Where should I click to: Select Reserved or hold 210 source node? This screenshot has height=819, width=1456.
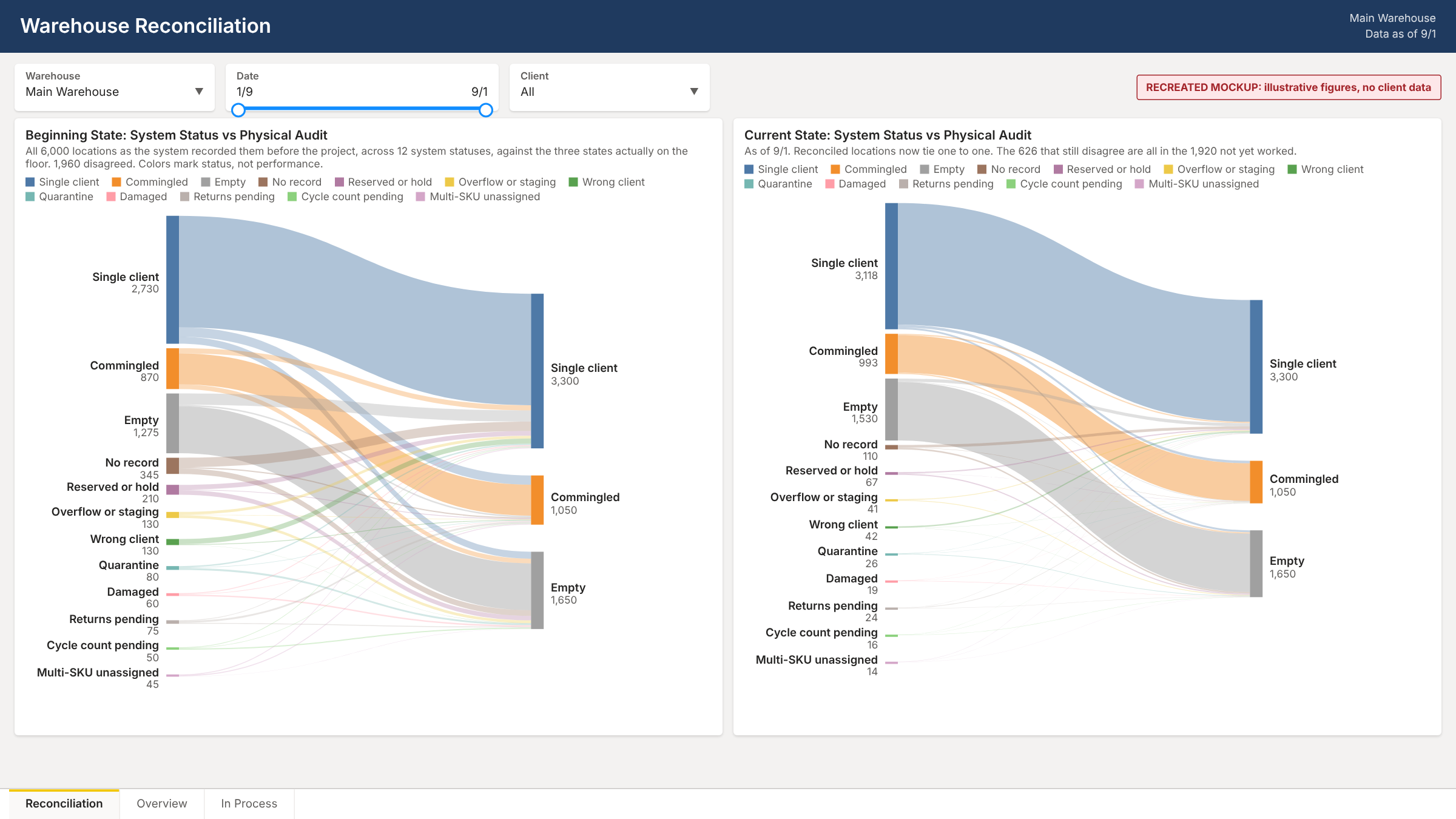172,490
